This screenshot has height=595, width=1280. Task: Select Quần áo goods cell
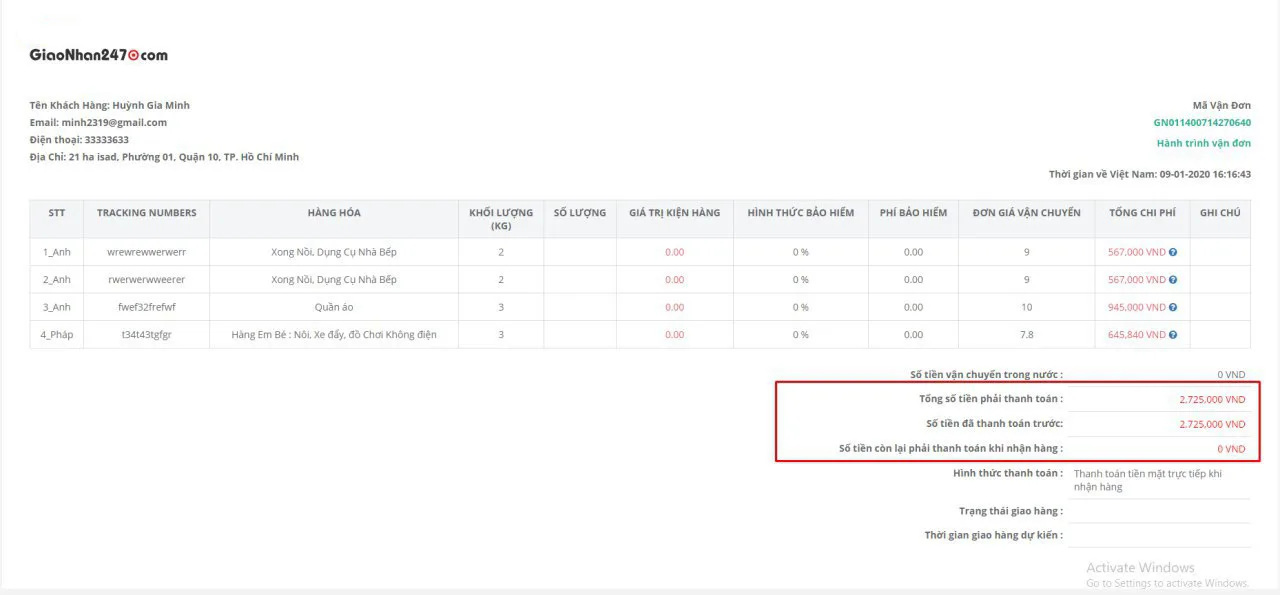334,307
